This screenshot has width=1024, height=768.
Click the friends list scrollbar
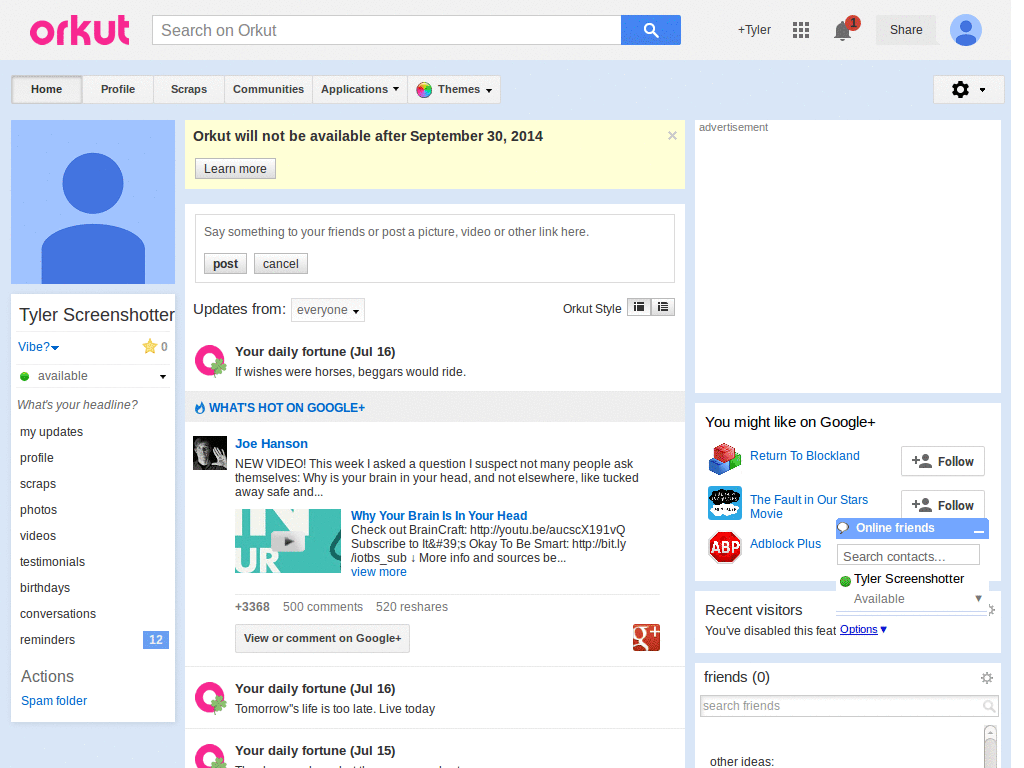click(x=990, y=746)
